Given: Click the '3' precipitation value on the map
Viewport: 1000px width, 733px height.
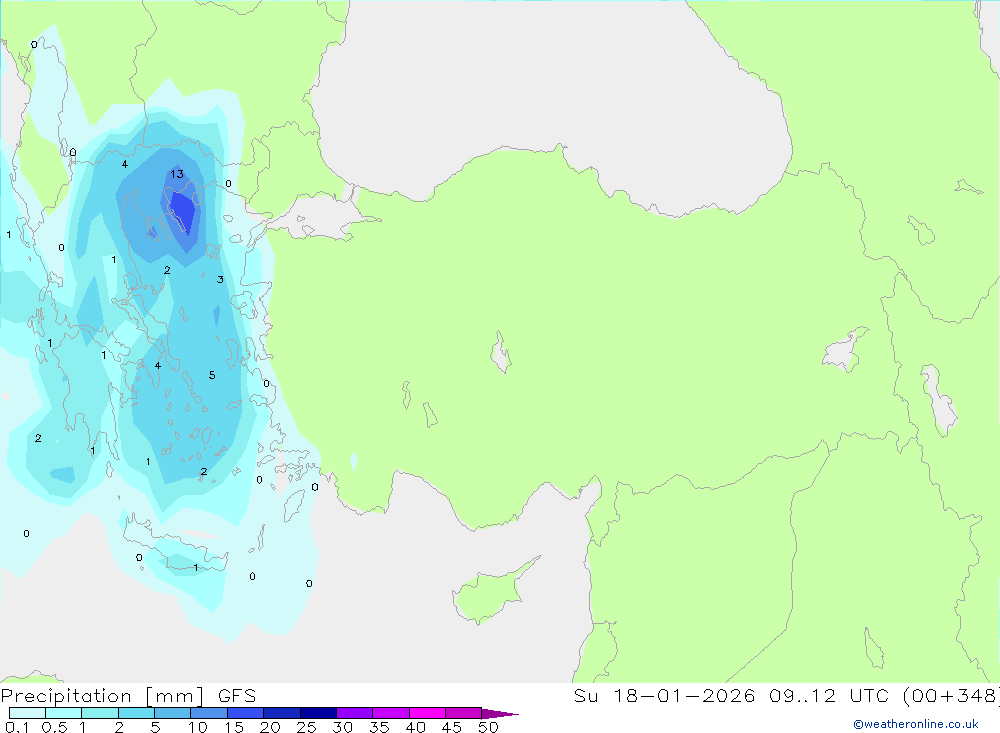Looking at the screenshot, I should point(220,279).
